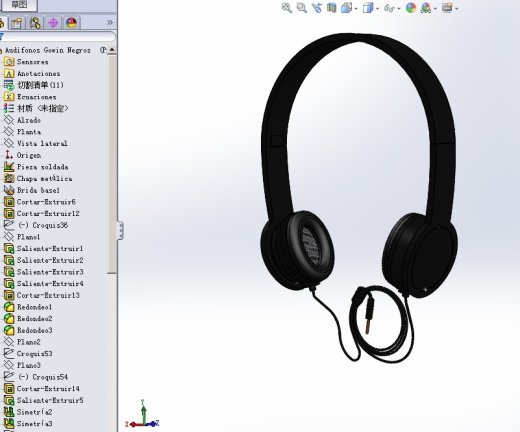Select the Simetría3 mirror feature

[x=34, y=424]
